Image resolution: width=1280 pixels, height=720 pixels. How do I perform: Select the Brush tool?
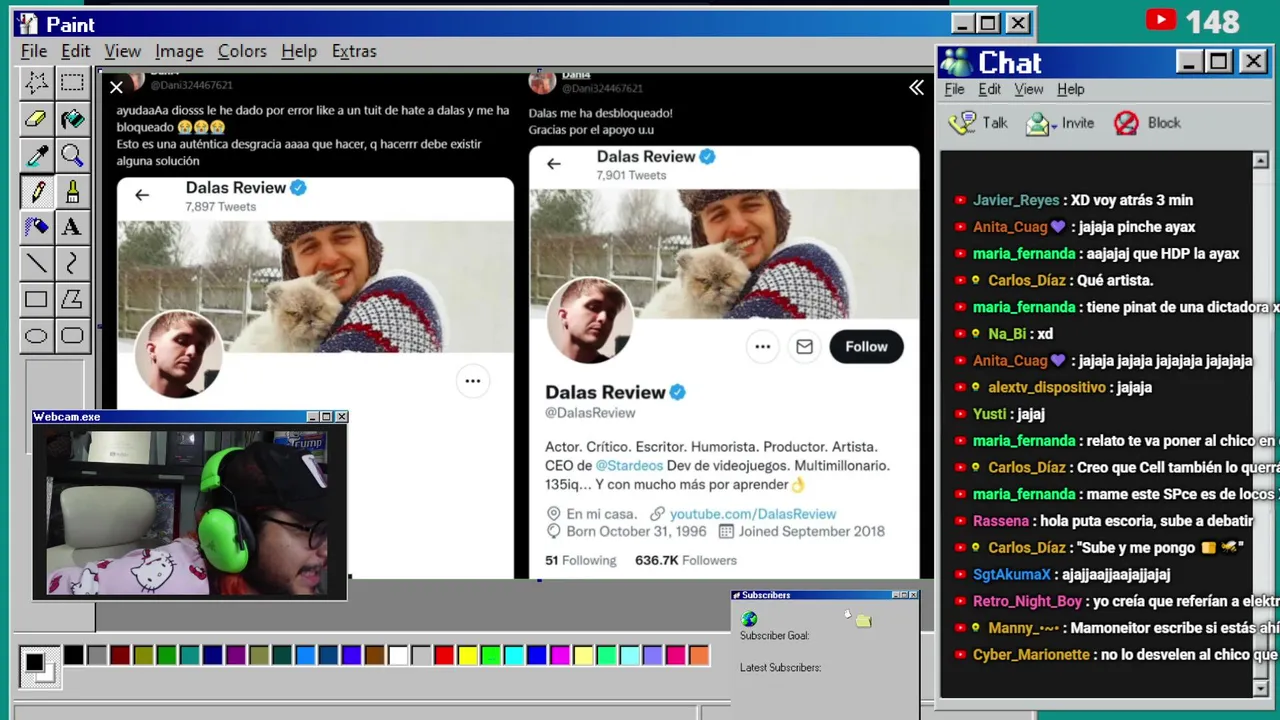[72, 191]
